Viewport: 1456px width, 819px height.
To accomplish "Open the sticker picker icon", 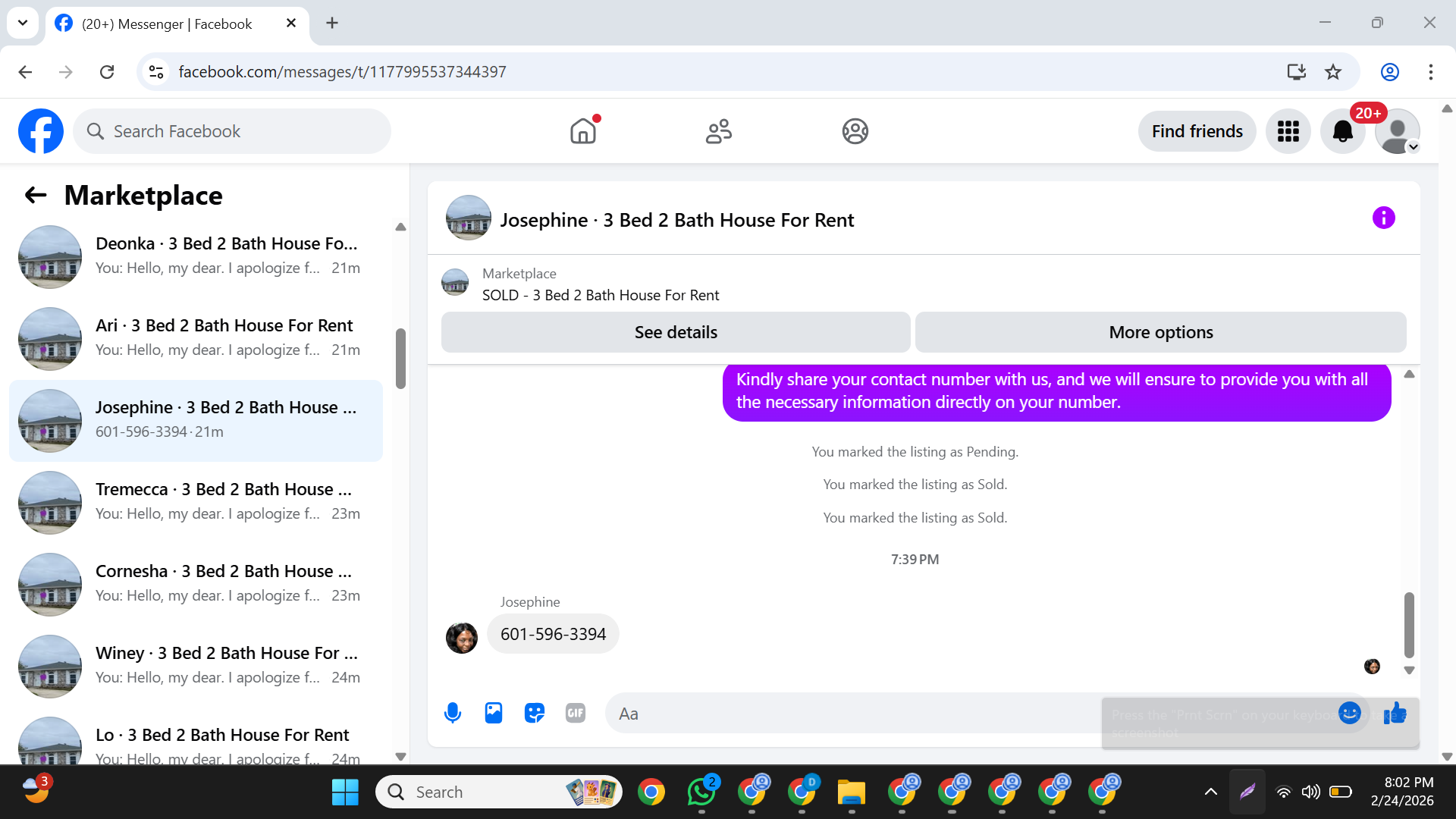I will coord(535,713).
